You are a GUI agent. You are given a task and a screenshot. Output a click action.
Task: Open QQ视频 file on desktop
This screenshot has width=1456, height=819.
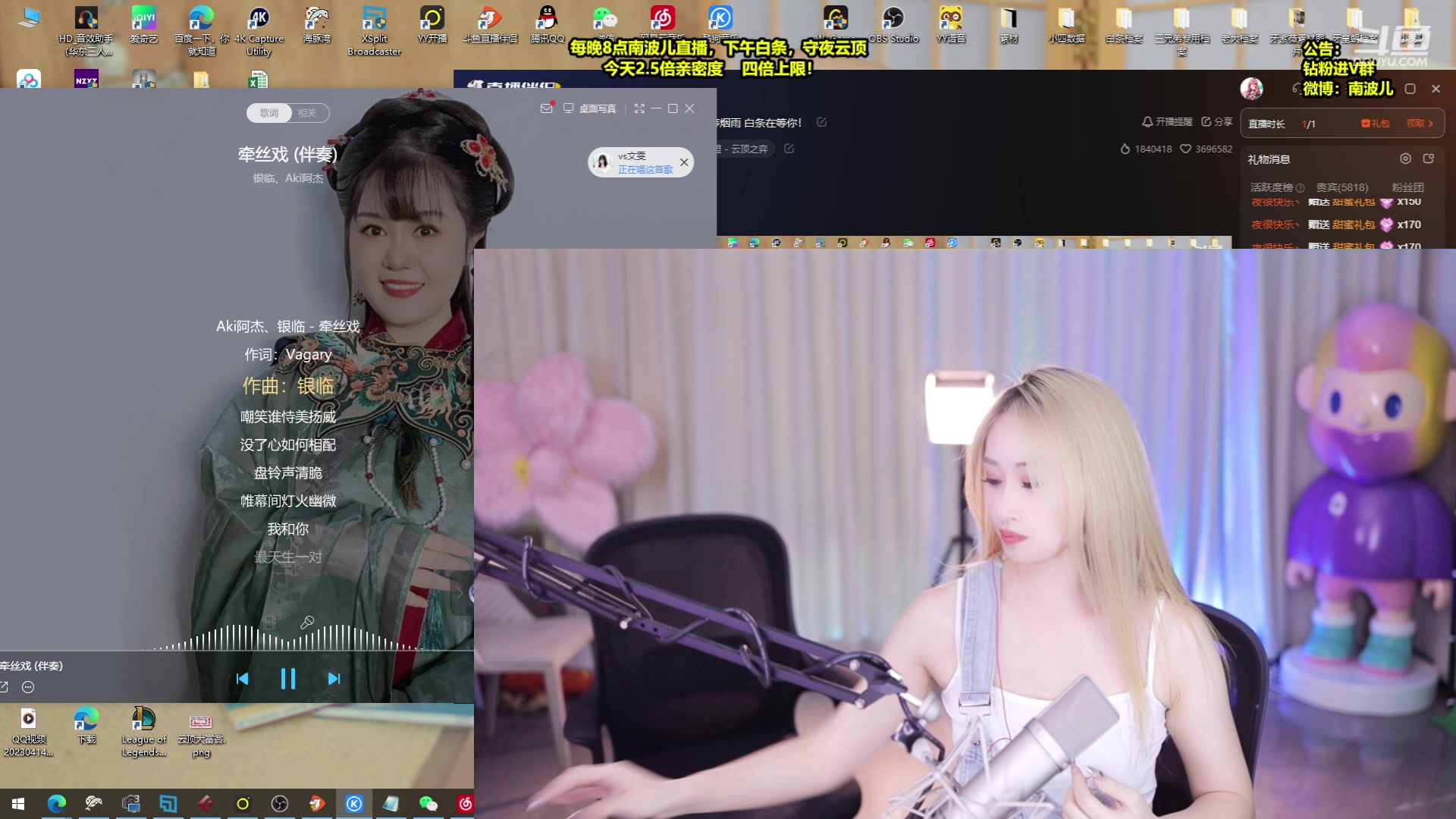[29, 732]
